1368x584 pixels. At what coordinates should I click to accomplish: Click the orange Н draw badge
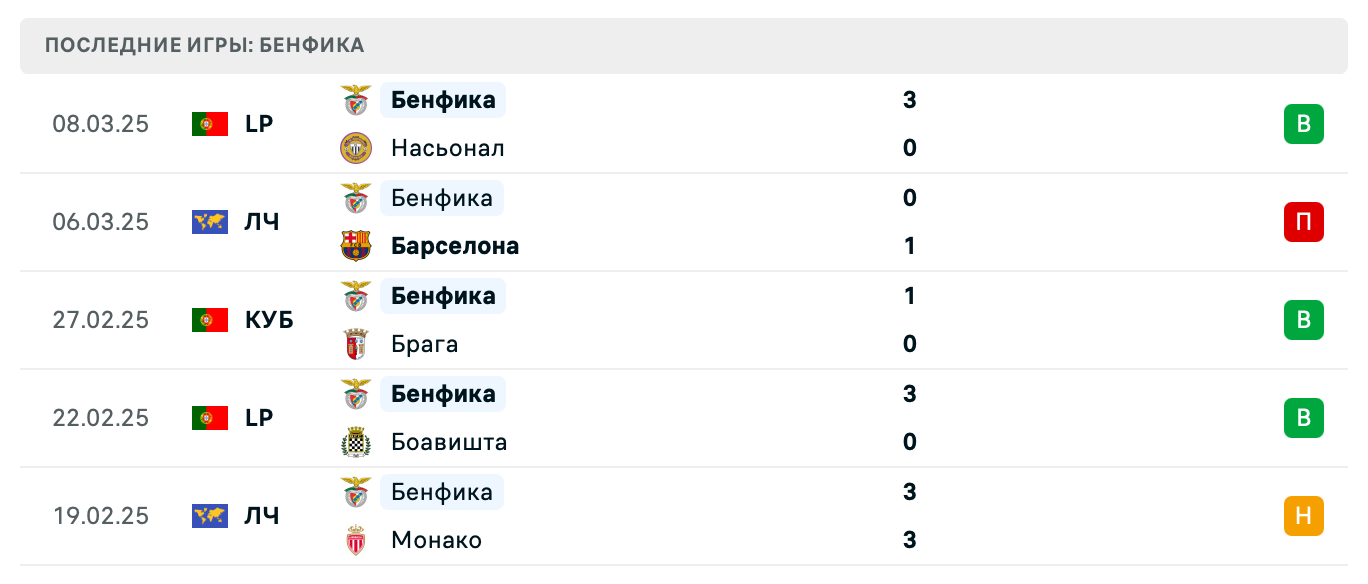pyautogui.click(x=1303, y=516)
